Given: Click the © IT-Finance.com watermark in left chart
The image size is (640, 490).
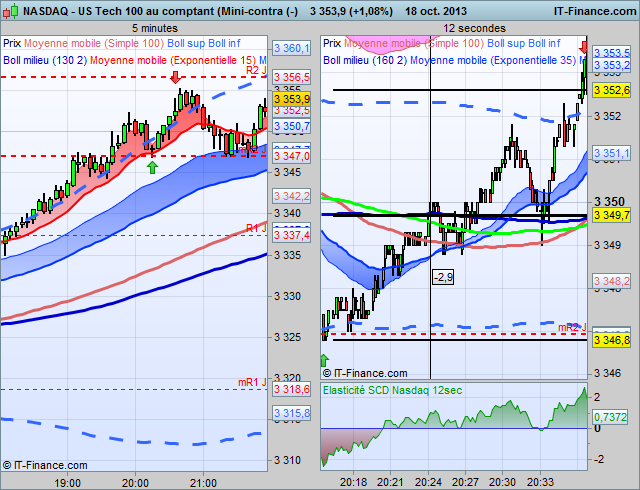Looking at the screenshot, I should point(45,465).
